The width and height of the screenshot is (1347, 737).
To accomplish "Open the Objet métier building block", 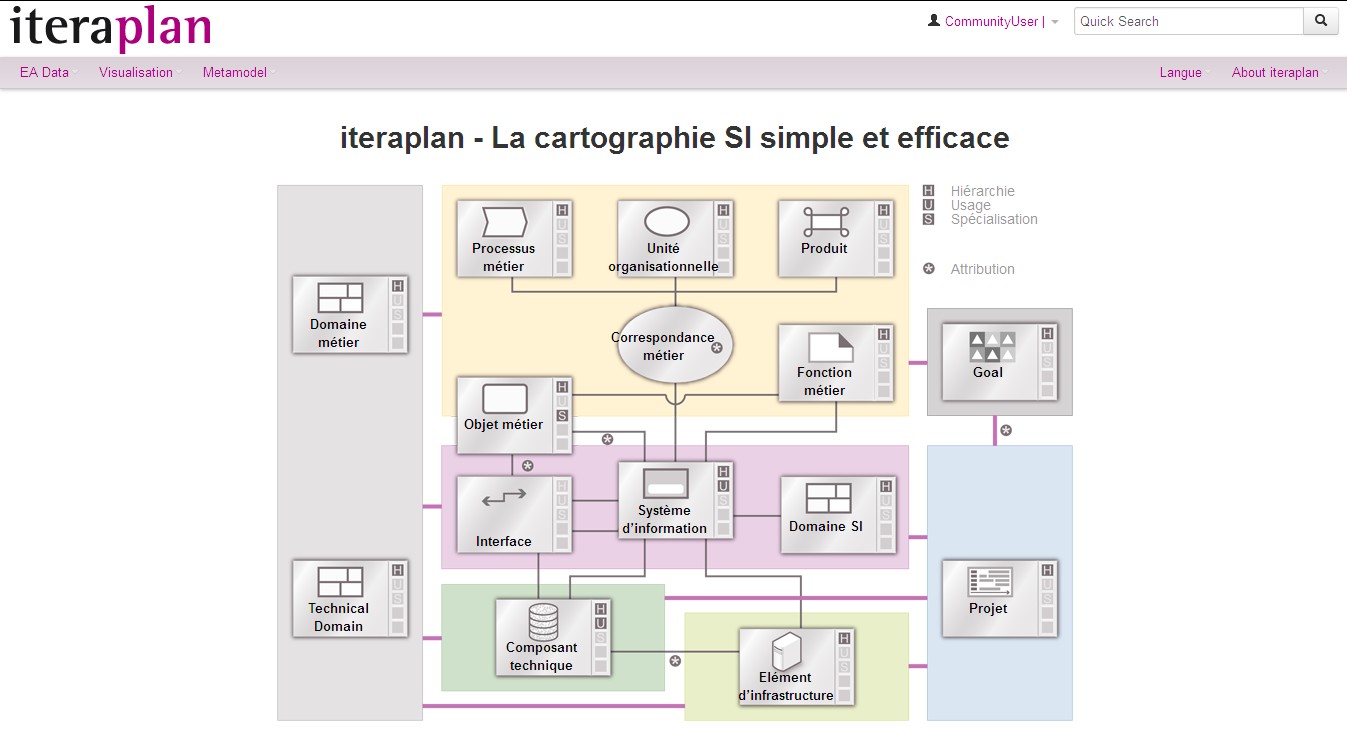I will pyautogui.click(x=514, y=415).
